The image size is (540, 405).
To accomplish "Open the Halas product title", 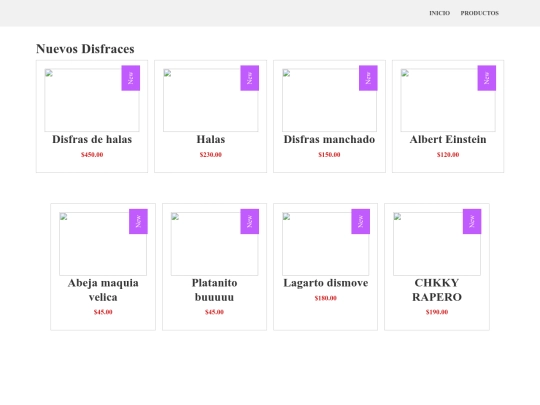I will pos(211,139).
